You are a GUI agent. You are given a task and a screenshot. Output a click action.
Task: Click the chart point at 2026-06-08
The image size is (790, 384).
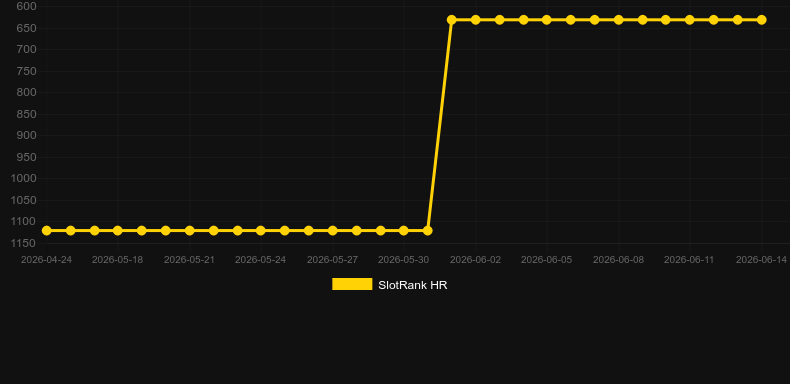point(618,20)
